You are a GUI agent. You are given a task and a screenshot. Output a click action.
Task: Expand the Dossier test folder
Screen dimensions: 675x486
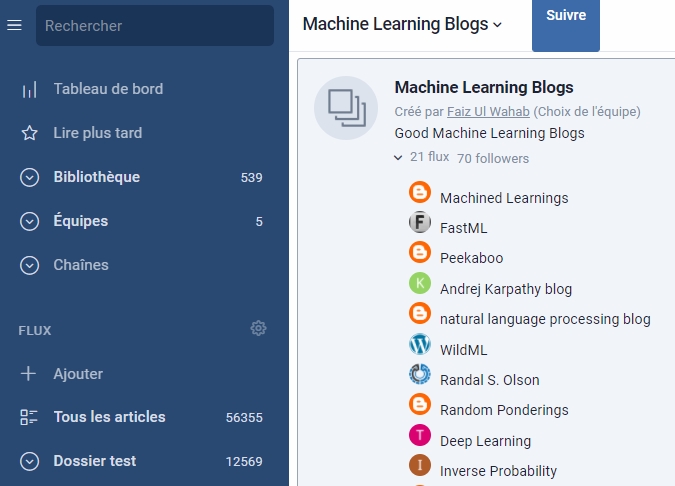pos(29,461)
